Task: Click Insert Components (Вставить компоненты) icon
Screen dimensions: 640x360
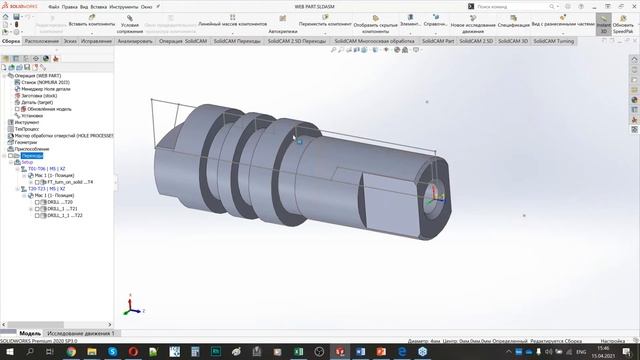Action: pyautogui.click(x=92, y=17)
